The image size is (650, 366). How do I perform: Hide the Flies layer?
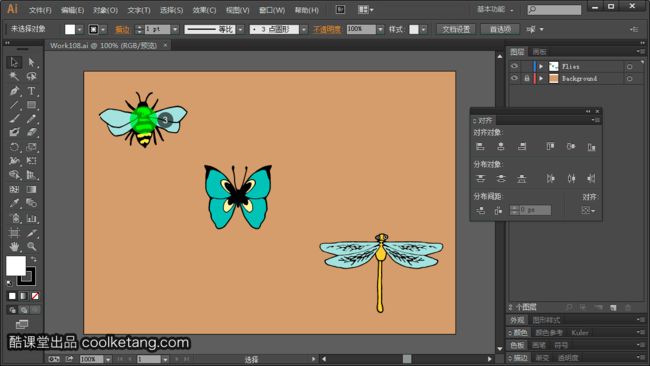point(514,66)
